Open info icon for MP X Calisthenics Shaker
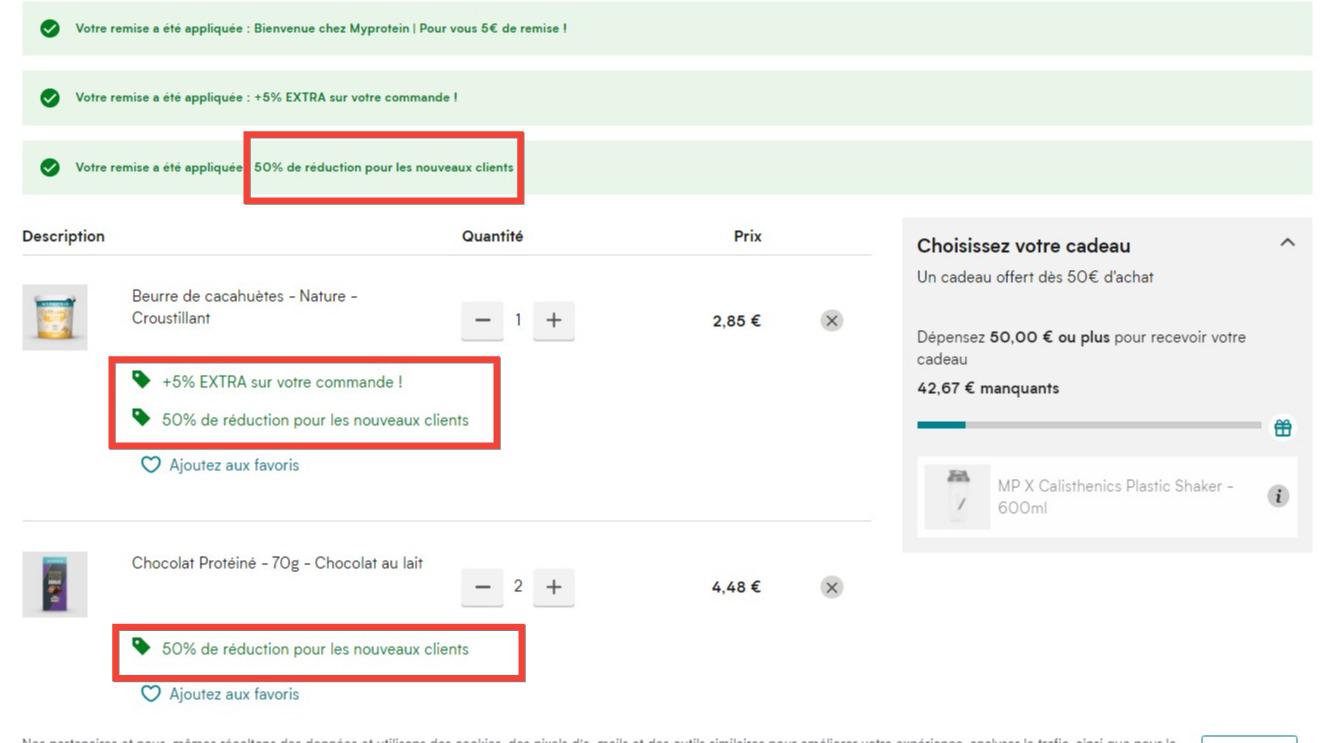The width and height of the screenshot is (1342, 743). pyautogui.click(x=1277, y=497)
